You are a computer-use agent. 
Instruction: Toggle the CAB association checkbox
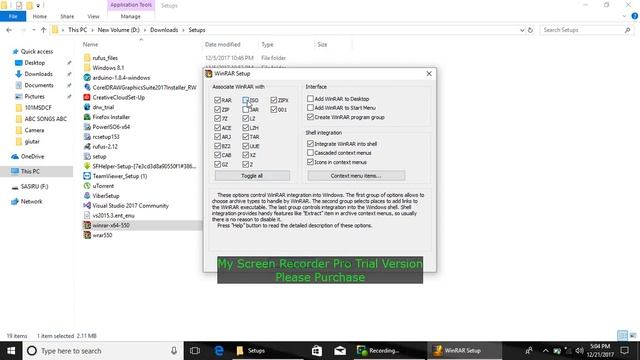point(218,155)
